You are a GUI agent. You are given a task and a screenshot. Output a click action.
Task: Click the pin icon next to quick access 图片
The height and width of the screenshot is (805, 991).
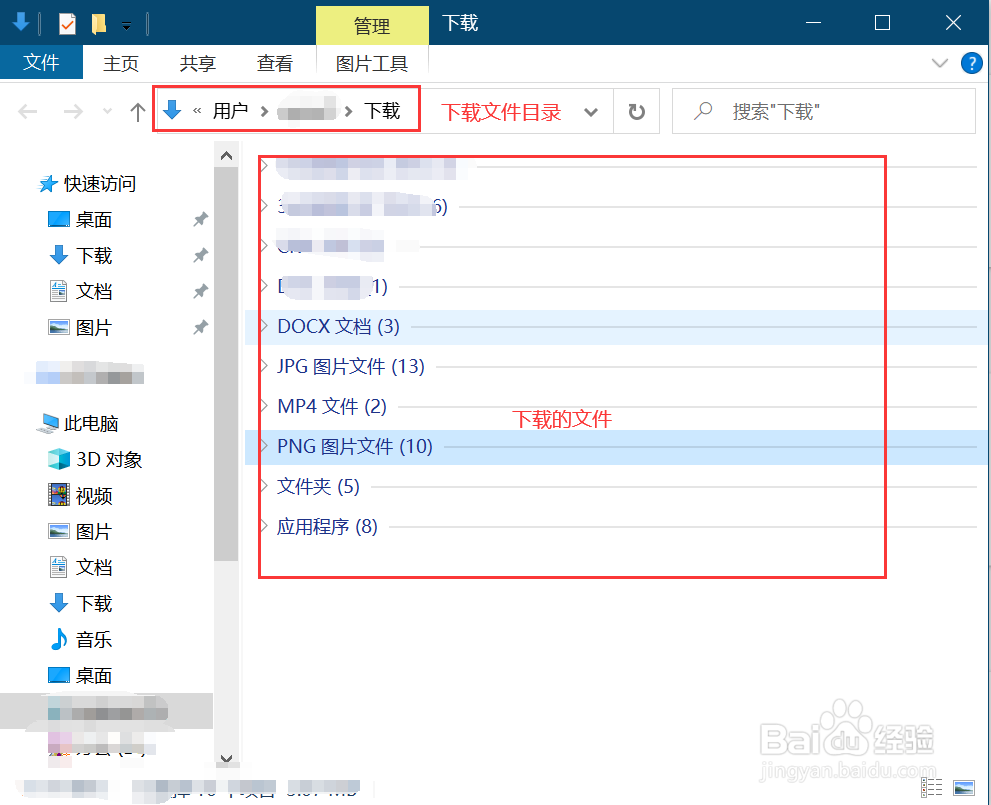(200, 327)
